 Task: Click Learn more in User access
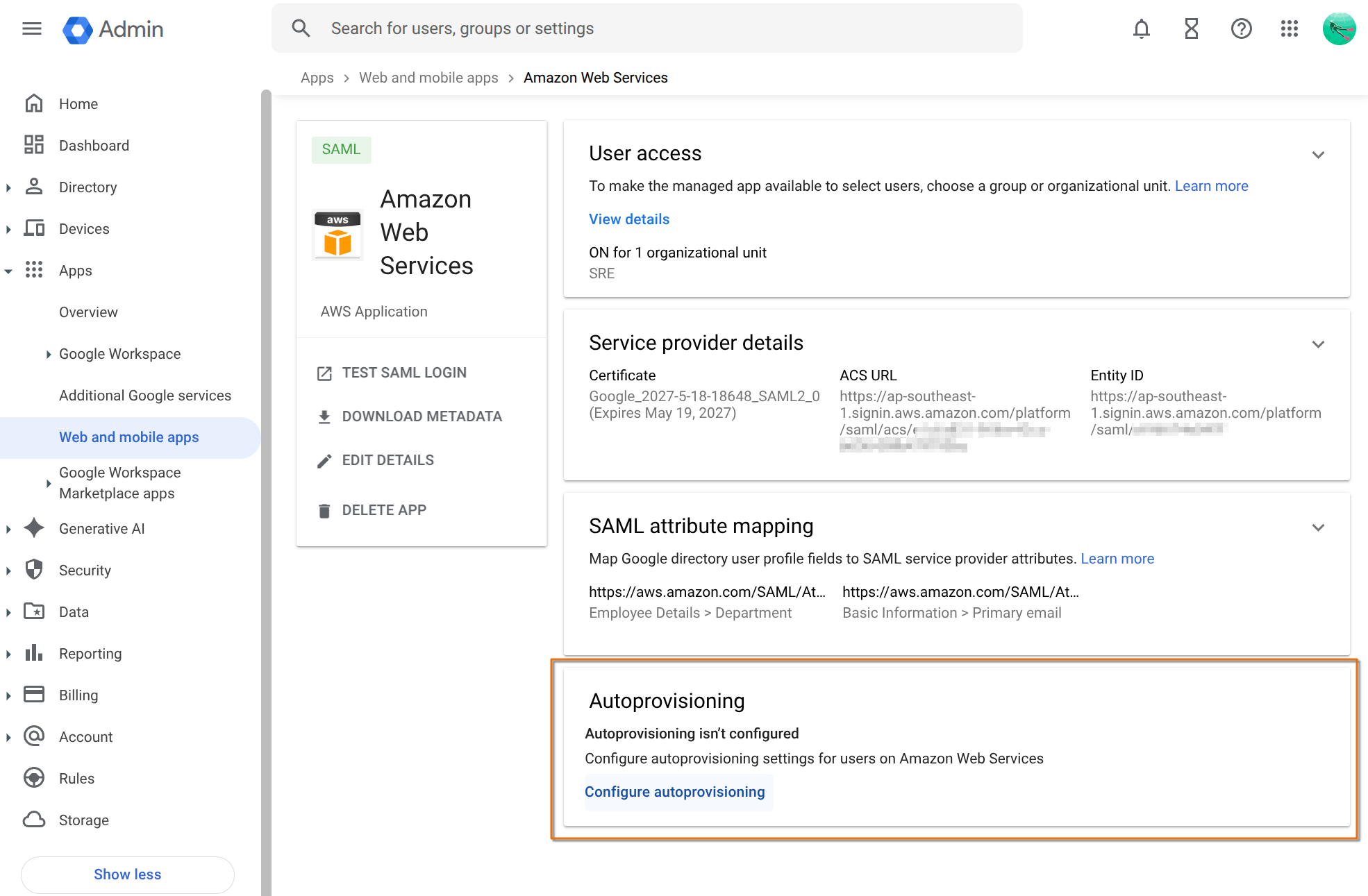pos(1212,186)
